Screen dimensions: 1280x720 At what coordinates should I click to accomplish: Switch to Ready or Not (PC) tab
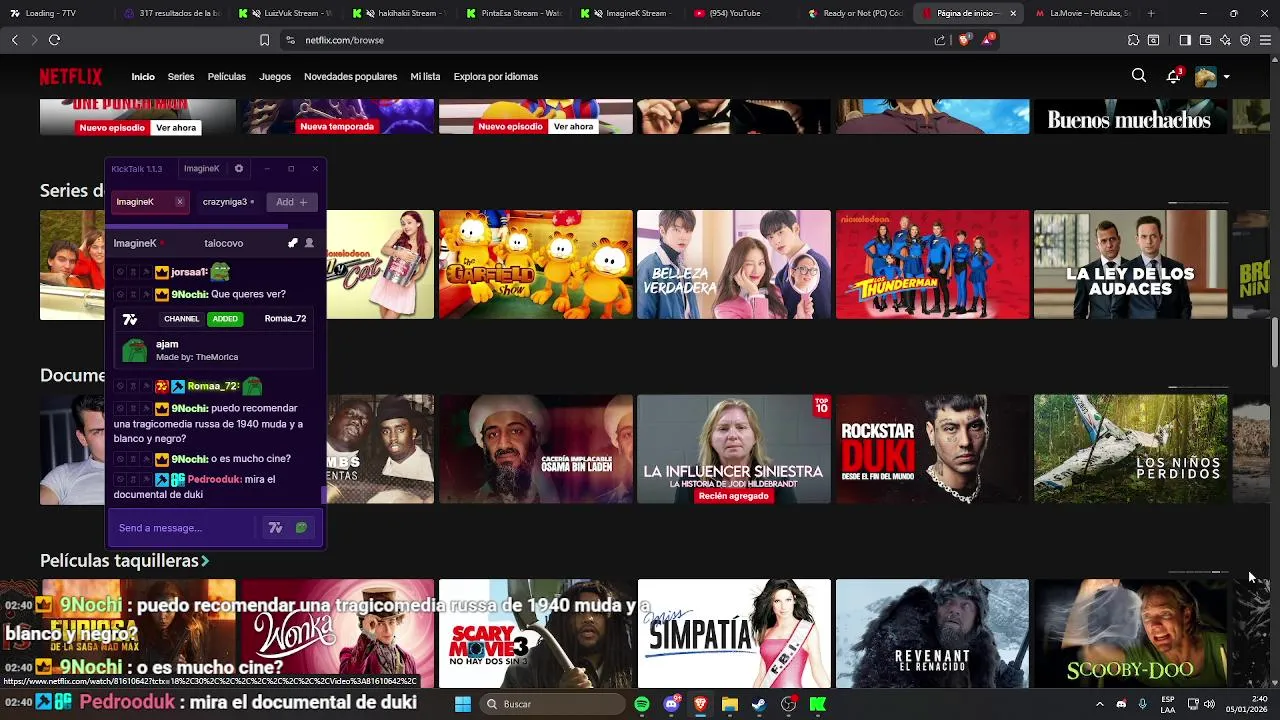[857, 13]
